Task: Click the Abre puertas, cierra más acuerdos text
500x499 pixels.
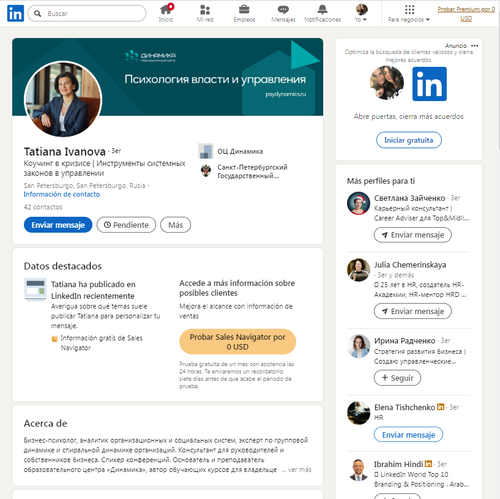Action: (x=409, y=116)
